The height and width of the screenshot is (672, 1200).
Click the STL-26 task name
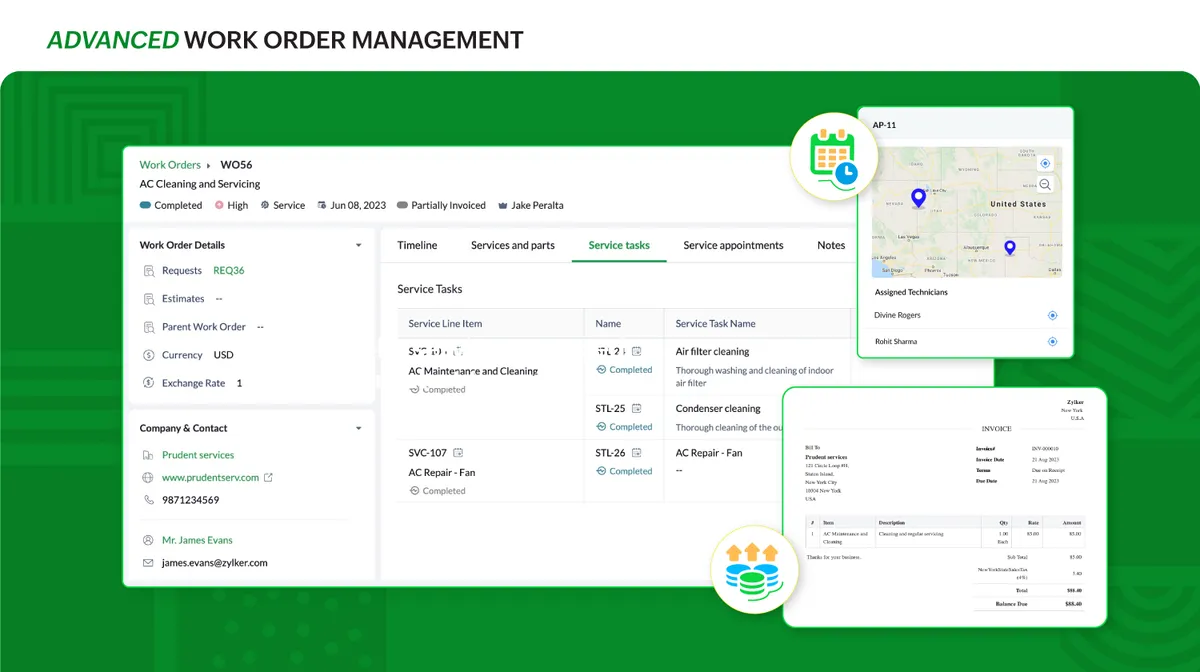[x=611, y=453]
